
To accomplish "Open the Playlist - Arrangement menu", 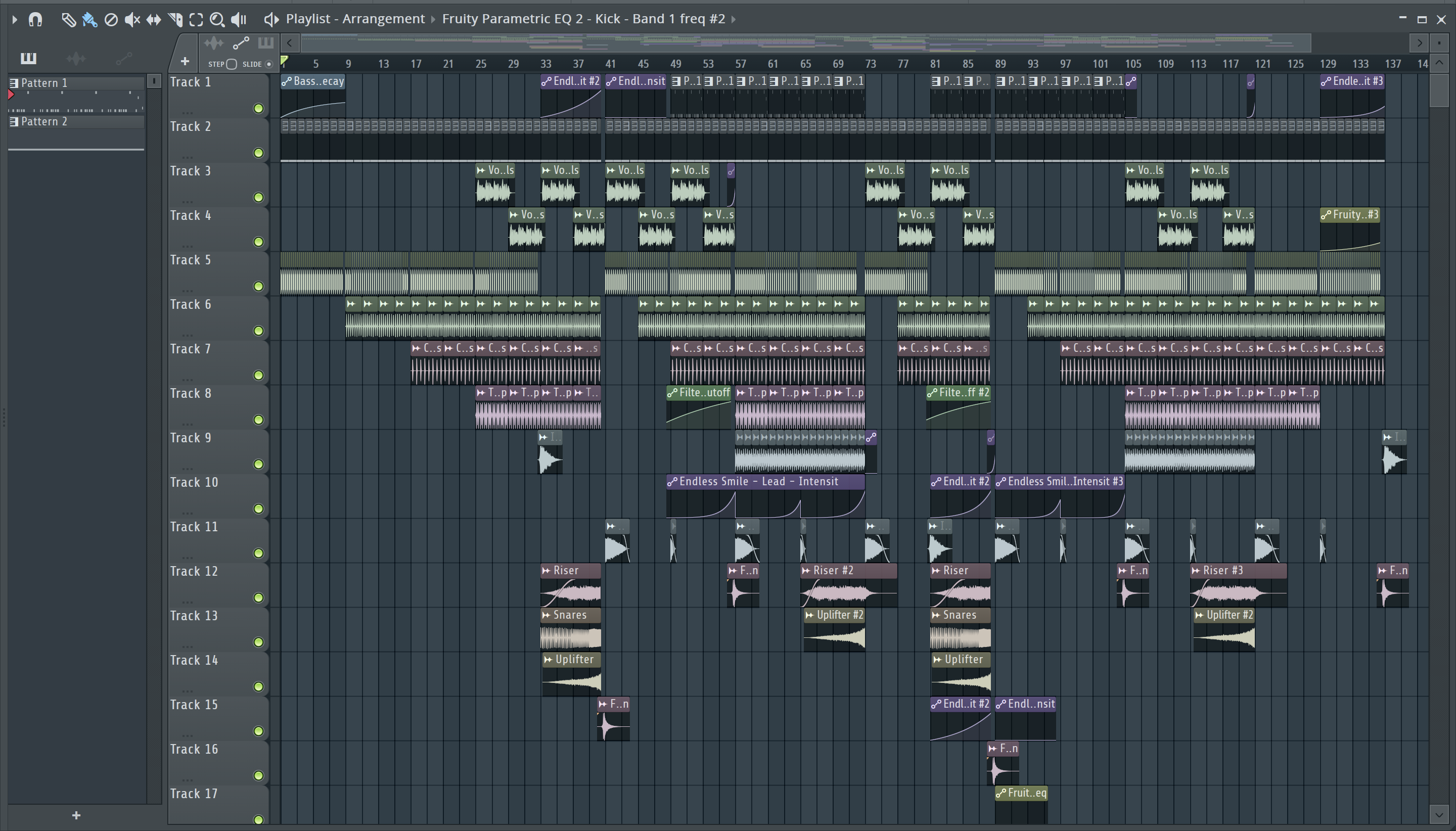I will click(x=355, y=19).
